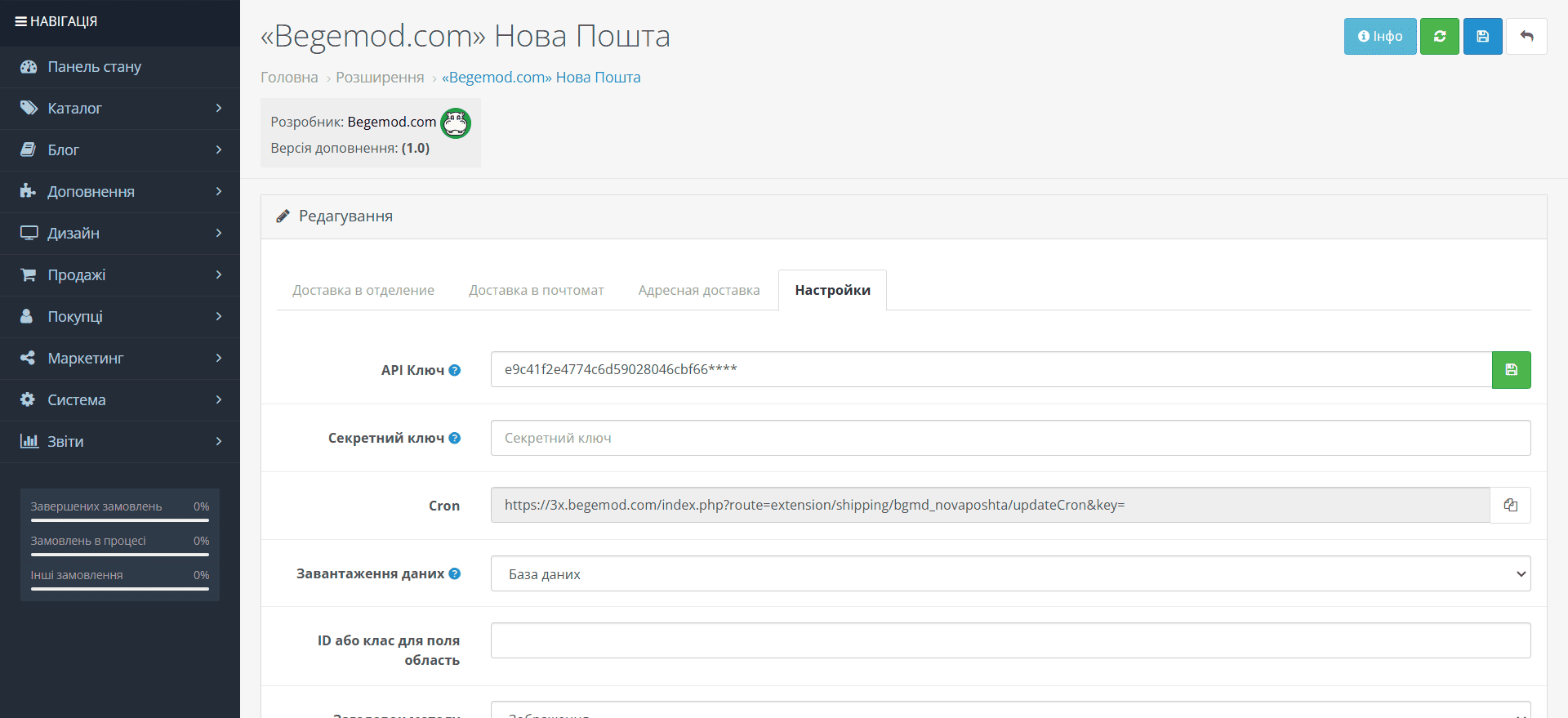Click the green refresh button
Screen dimensions: 1568x718
click(1440, 36)
